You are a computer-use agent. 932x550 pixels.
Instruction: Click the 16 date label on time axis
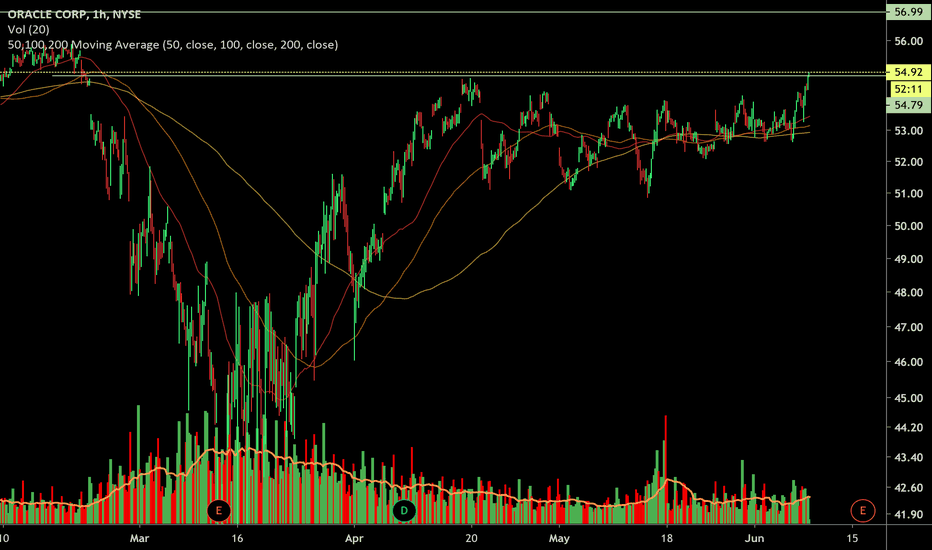click(x=237, y=539)
